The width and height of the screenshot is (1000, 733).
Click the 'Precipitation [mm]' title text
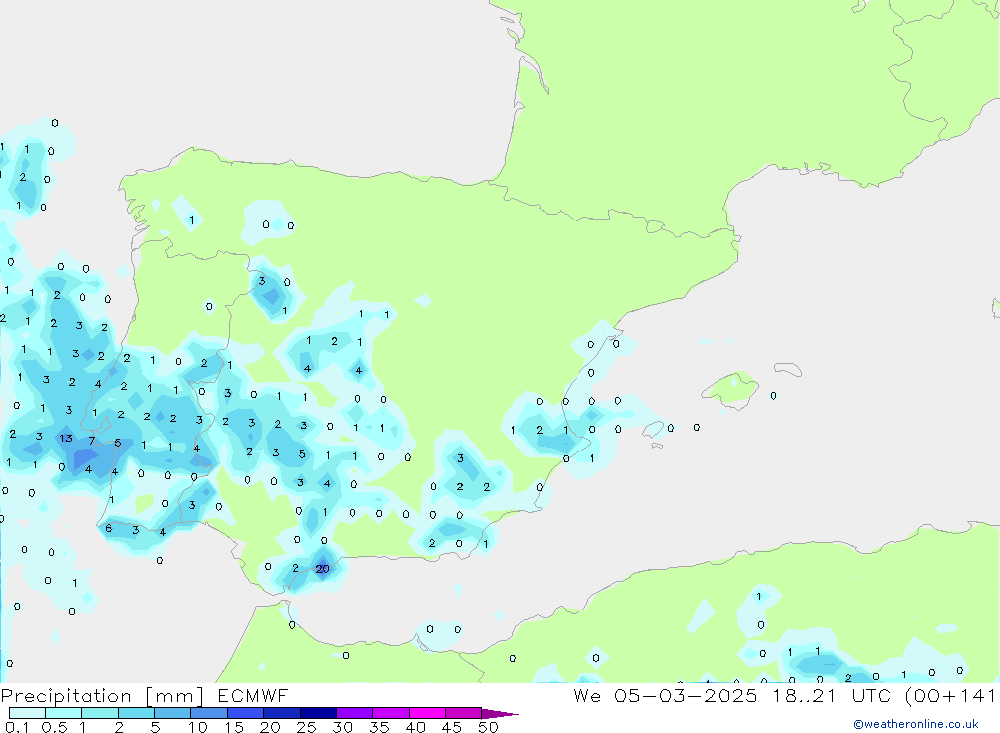pos(102,696)
